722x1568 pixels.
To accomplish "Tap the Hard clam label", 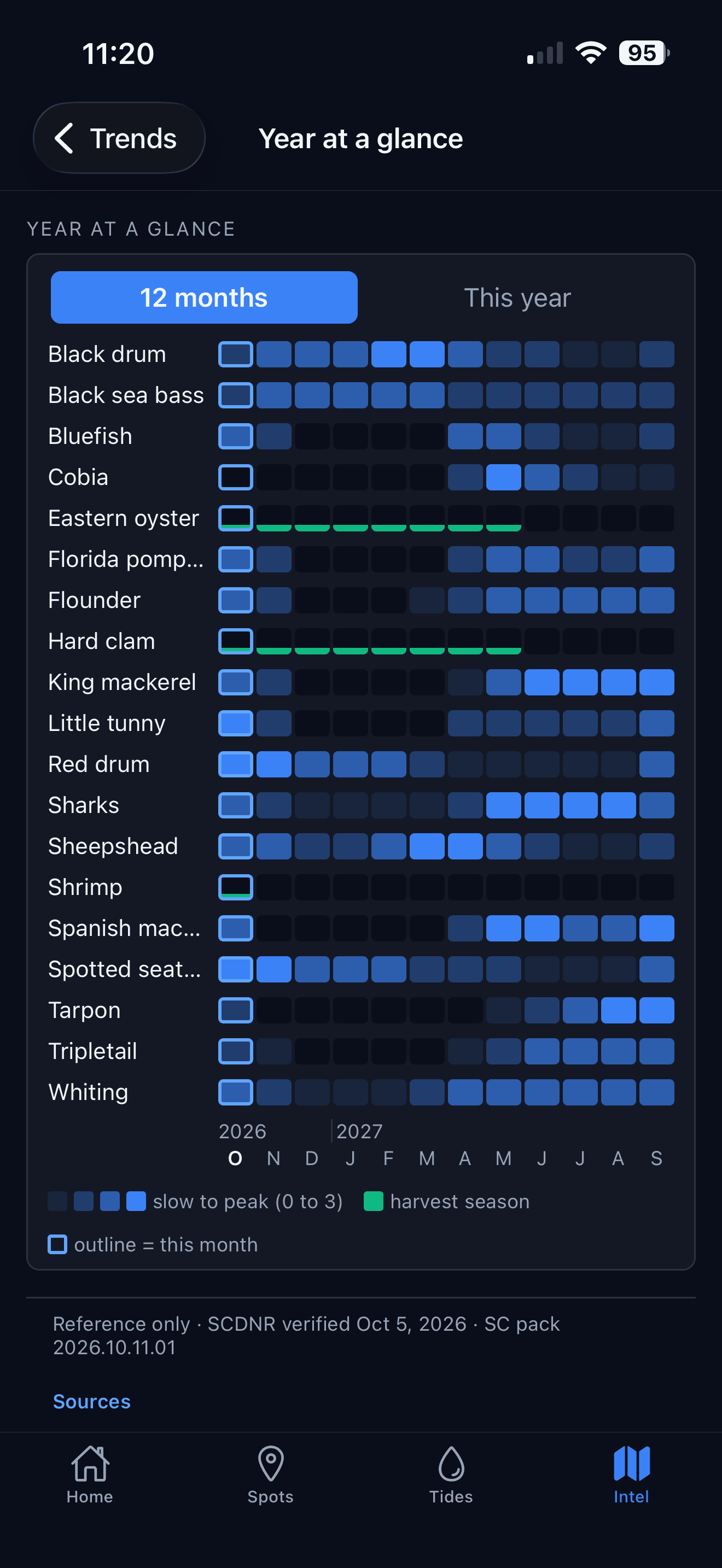I will point(102,641).
